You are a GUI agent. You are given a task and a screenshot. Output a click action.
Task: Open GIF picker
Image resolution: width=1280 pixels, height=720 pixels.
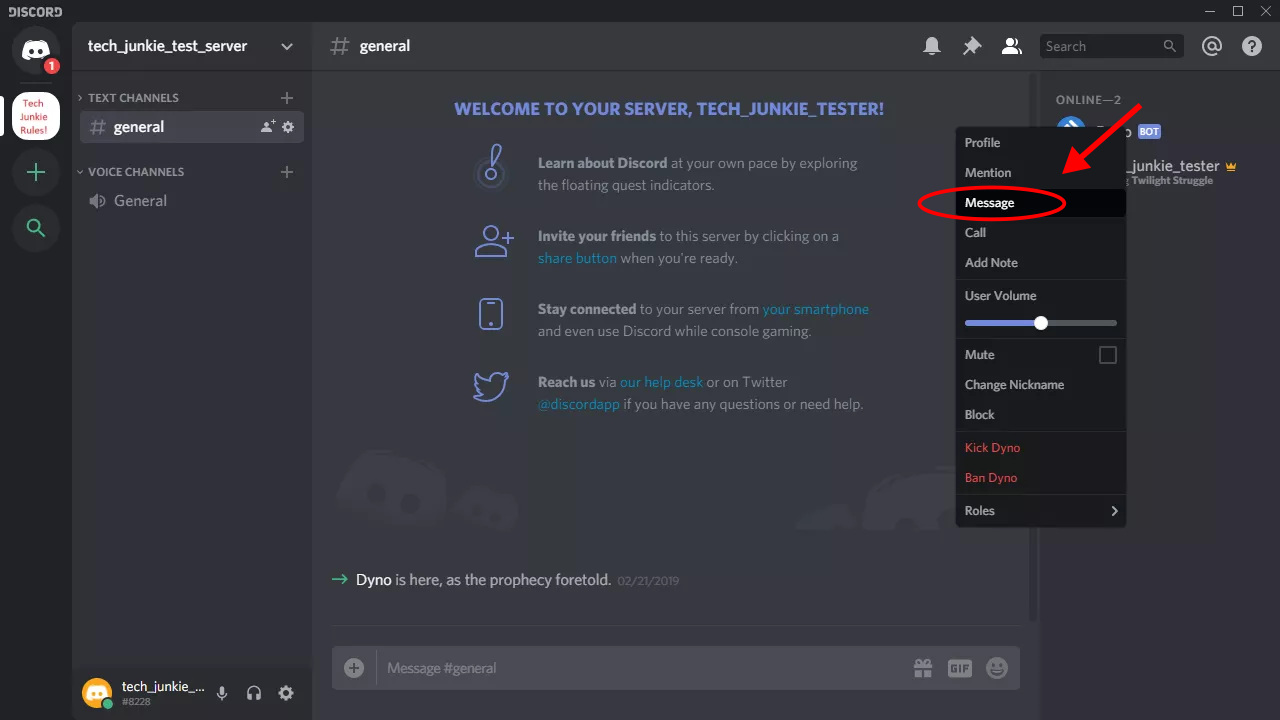pos(960,668)
